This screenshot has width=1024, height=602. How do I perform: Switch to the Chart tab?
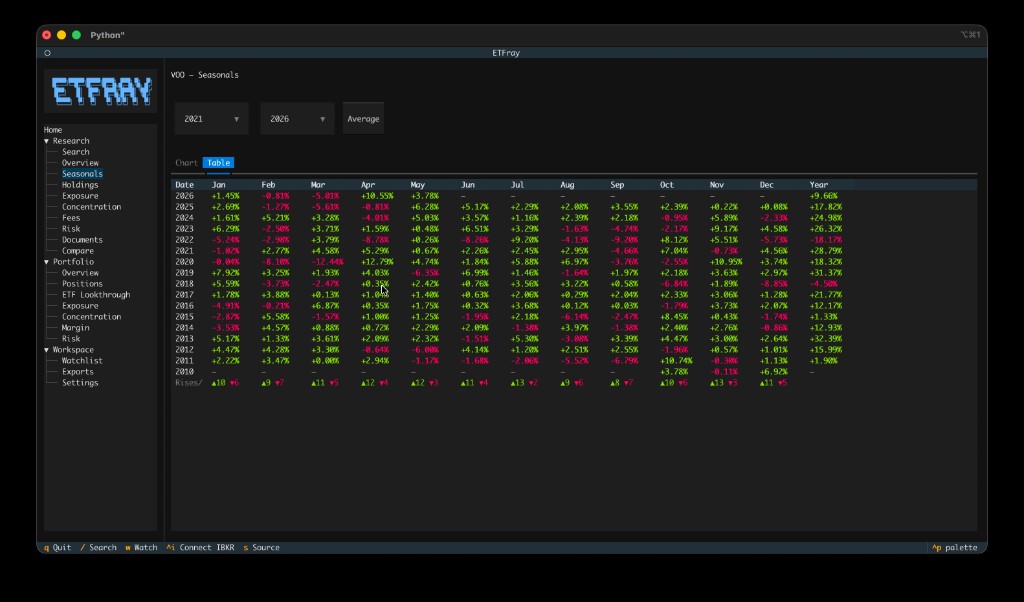coord(186,163)
